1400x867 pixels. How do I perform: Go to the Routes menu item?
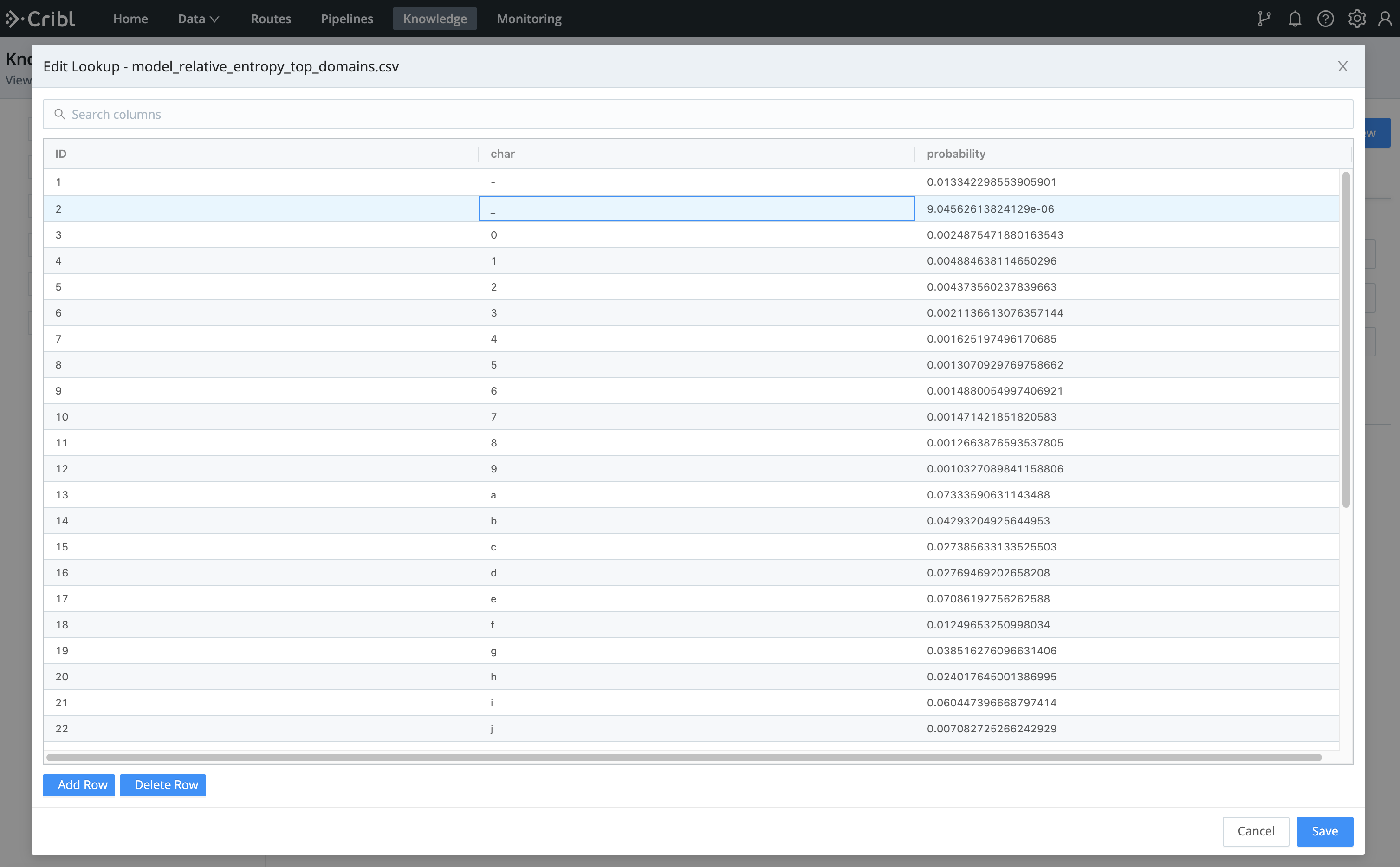(x=271, y=19)
